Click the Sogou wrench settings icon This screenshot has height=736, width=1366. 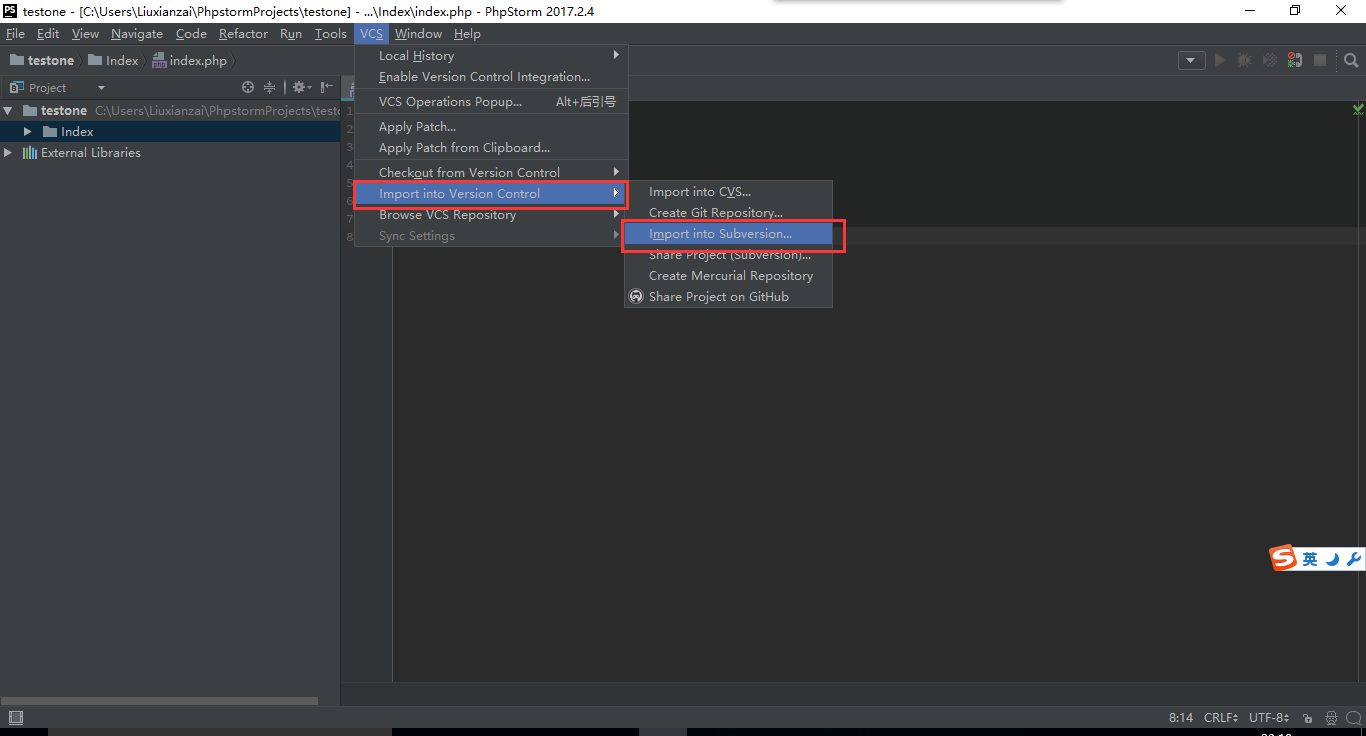(x=1355, y=560)
